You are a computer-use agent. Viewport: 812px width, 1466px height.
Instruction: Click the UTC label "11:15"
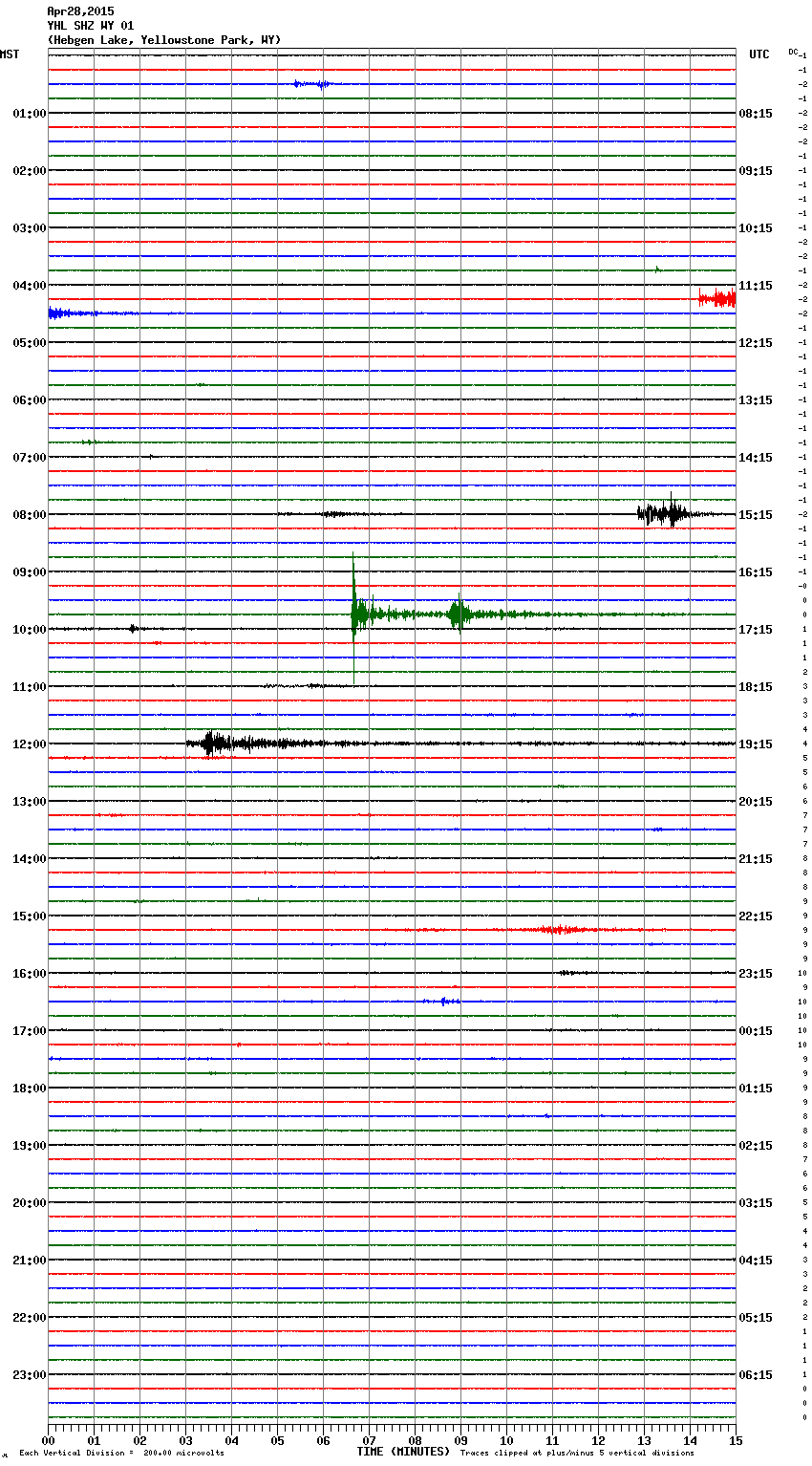[x=756, y=286]
